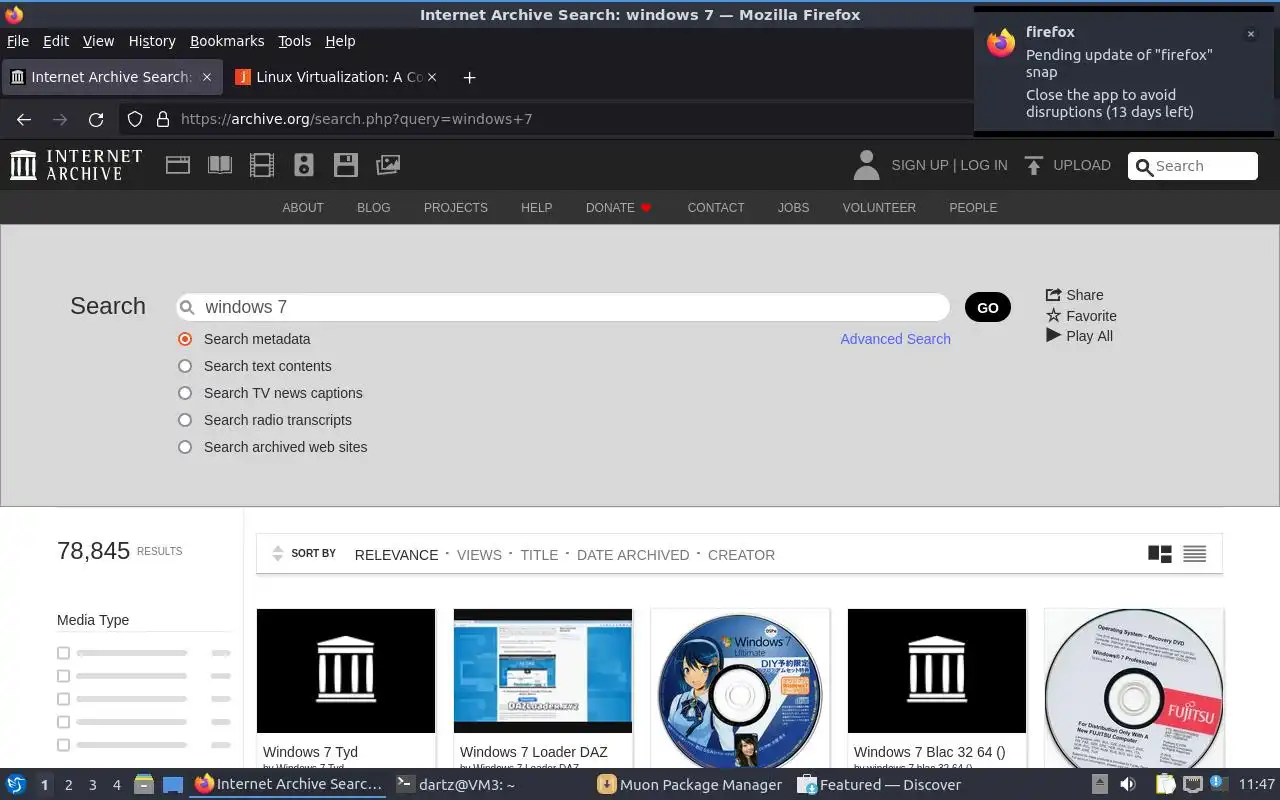The image size is (1280, 800).
Task: Open the VOLUNTEER link
Action: click(x=879, y=208)
